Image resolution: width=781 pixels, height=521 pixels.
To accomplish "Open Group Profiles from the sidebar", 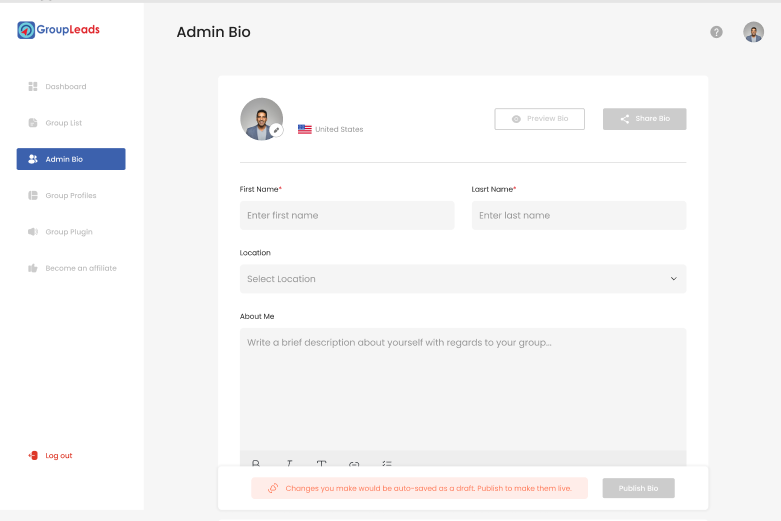I will [70, 195].
